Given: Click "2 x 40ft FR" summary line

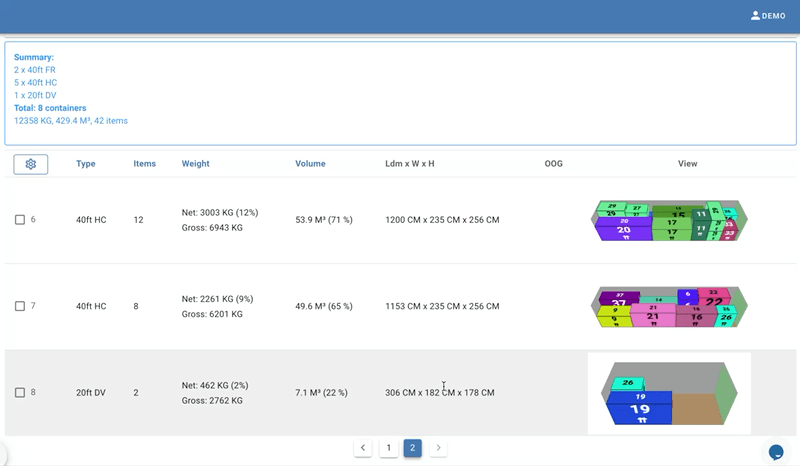Looking at the screenshot, I should (x=35, y=70).
